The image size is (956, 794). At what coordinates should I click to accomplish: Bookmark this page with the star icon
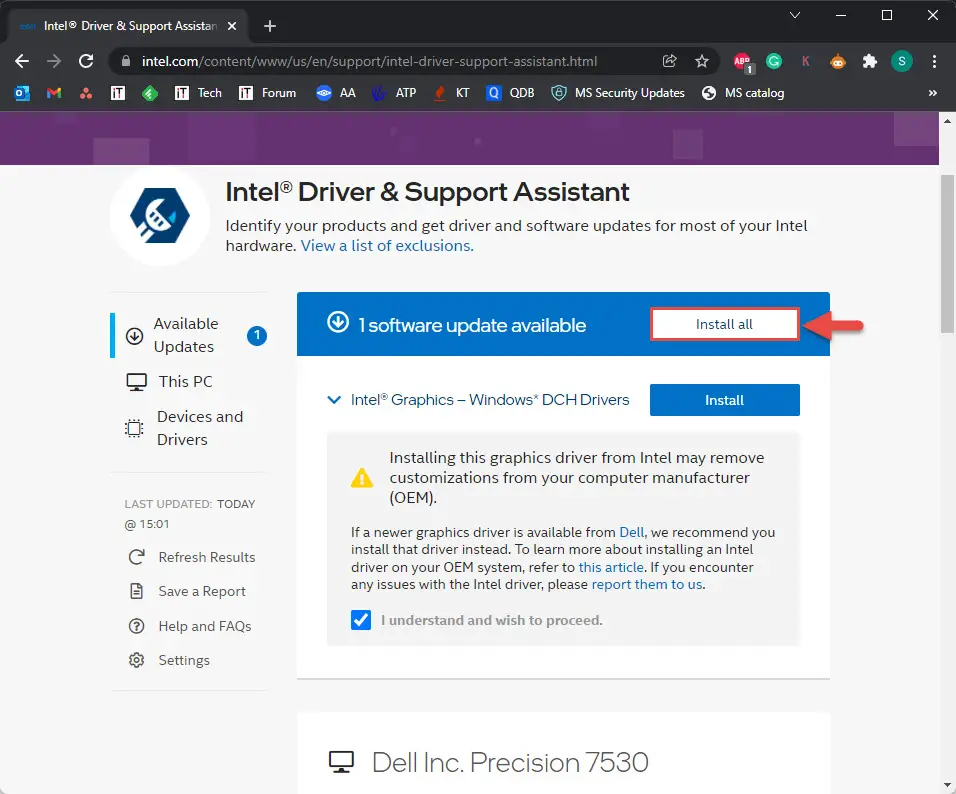702,61
